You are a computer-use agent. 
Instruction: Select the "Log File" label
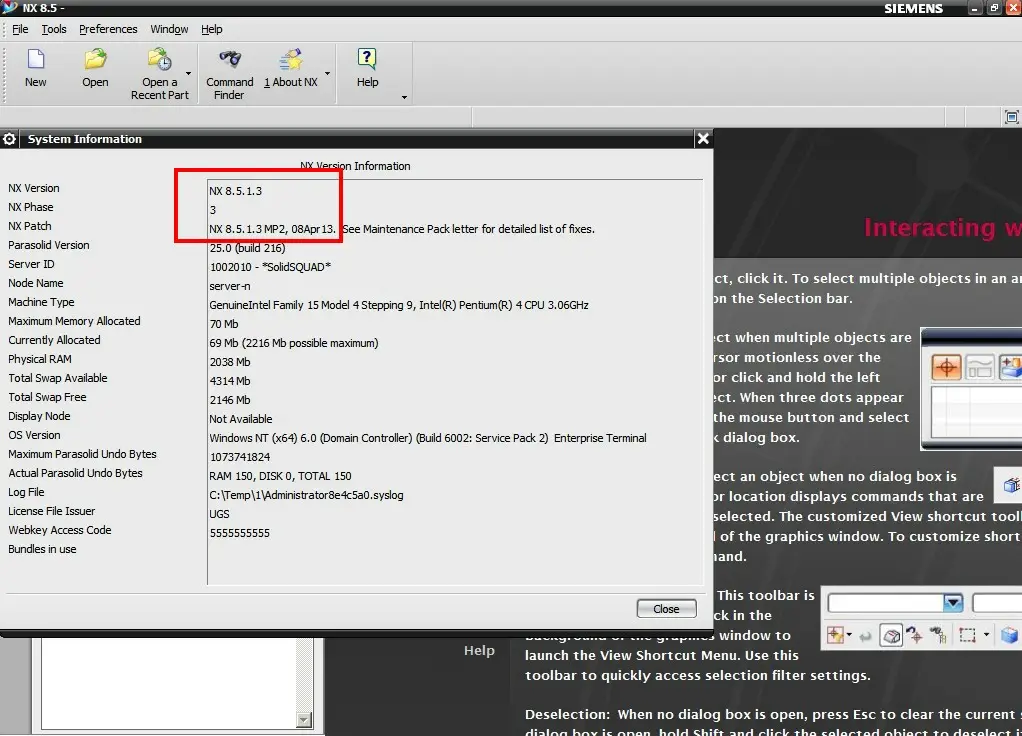pos(26,492)
